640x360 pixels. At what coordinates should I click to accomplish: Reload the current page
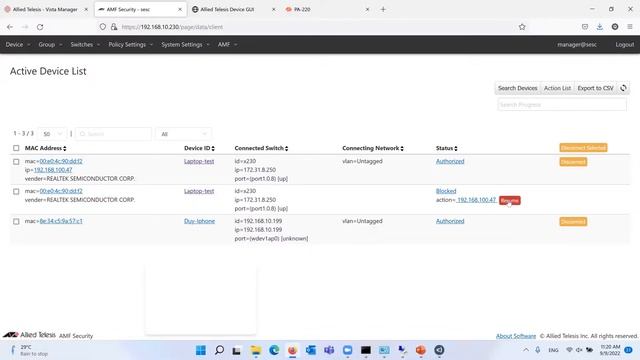click(40, 27)
